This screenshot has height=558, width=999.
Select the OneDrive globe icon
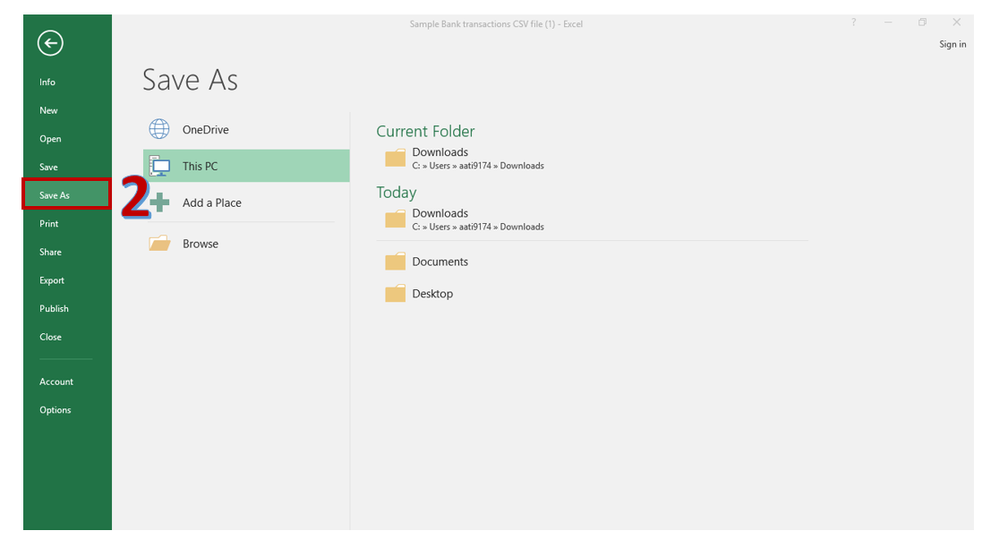159,130
